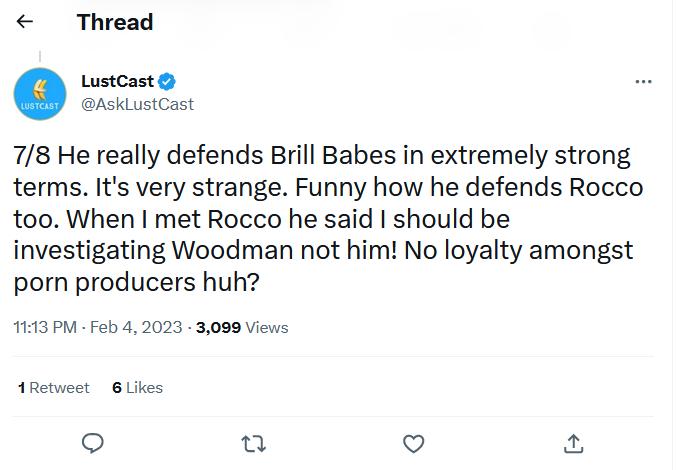The image size is (677, 470).
Task: Click the blue verified badge
Action: coord(167,82)
